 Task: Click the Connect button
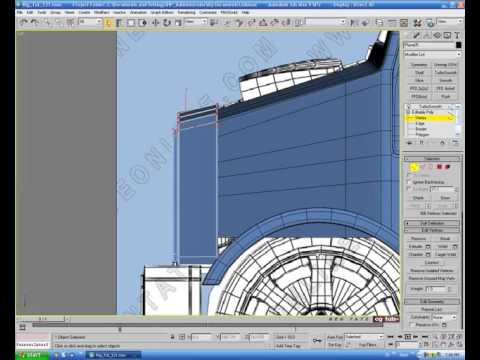432,263
